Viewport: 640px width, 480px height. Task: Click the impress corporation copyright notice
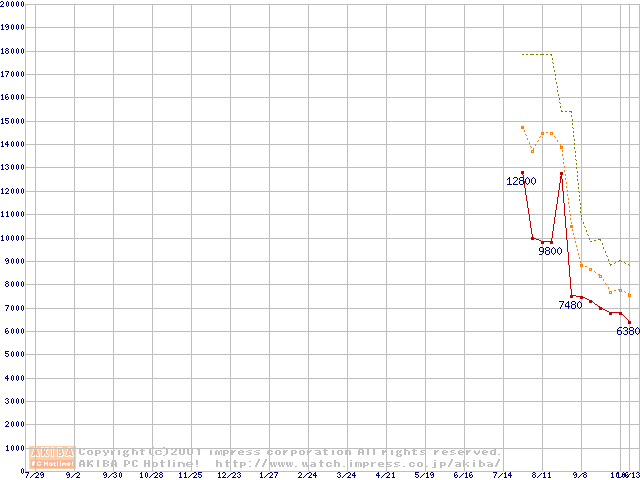pyautogui.click(x=290, y=452)
